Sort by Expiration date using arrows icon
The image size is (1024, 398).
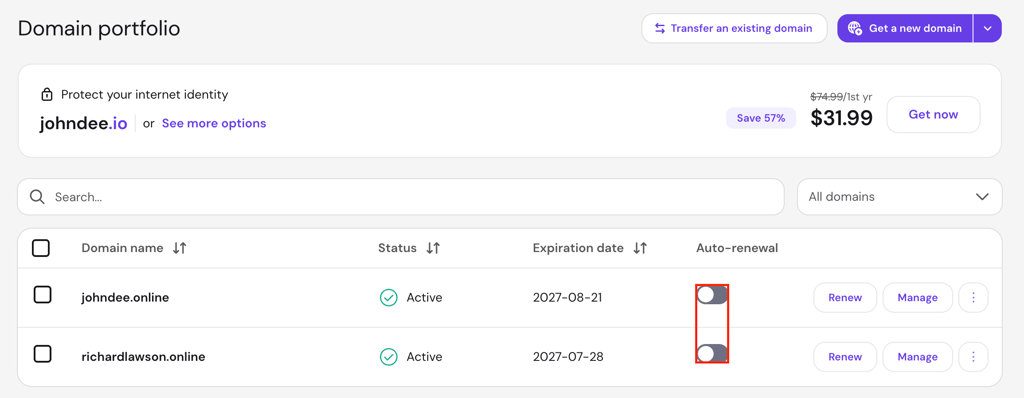[640, 248]
